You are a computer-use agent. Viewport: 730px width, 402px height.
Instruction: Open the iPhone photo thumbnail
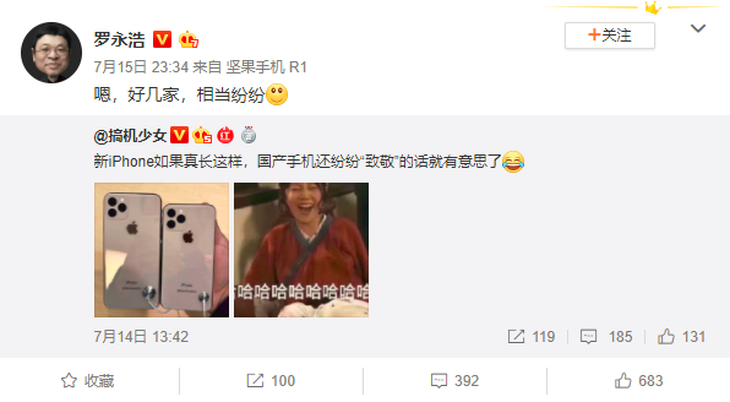pyautogui.click(x=162, y=250)
